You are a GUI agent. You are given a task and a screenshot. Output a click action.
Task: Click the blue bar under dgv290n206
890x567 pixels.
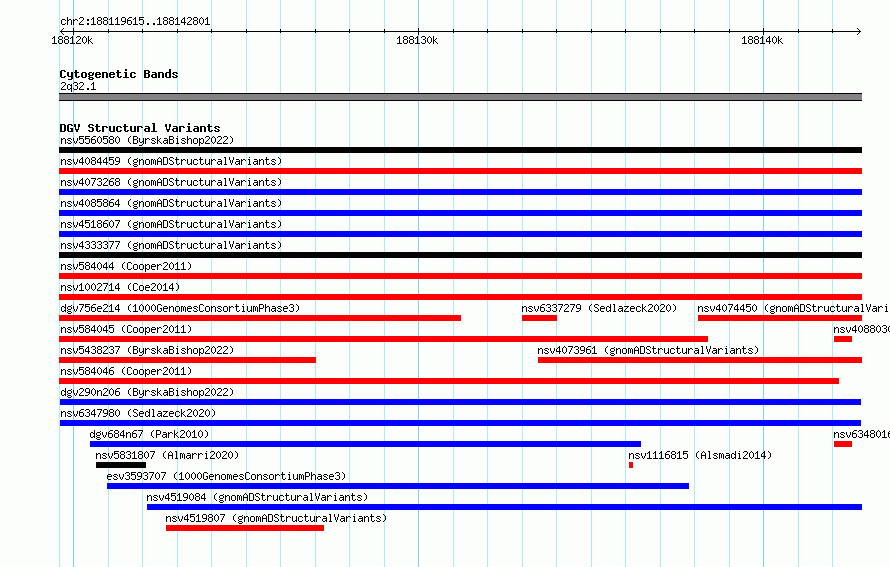coord(460,402)
